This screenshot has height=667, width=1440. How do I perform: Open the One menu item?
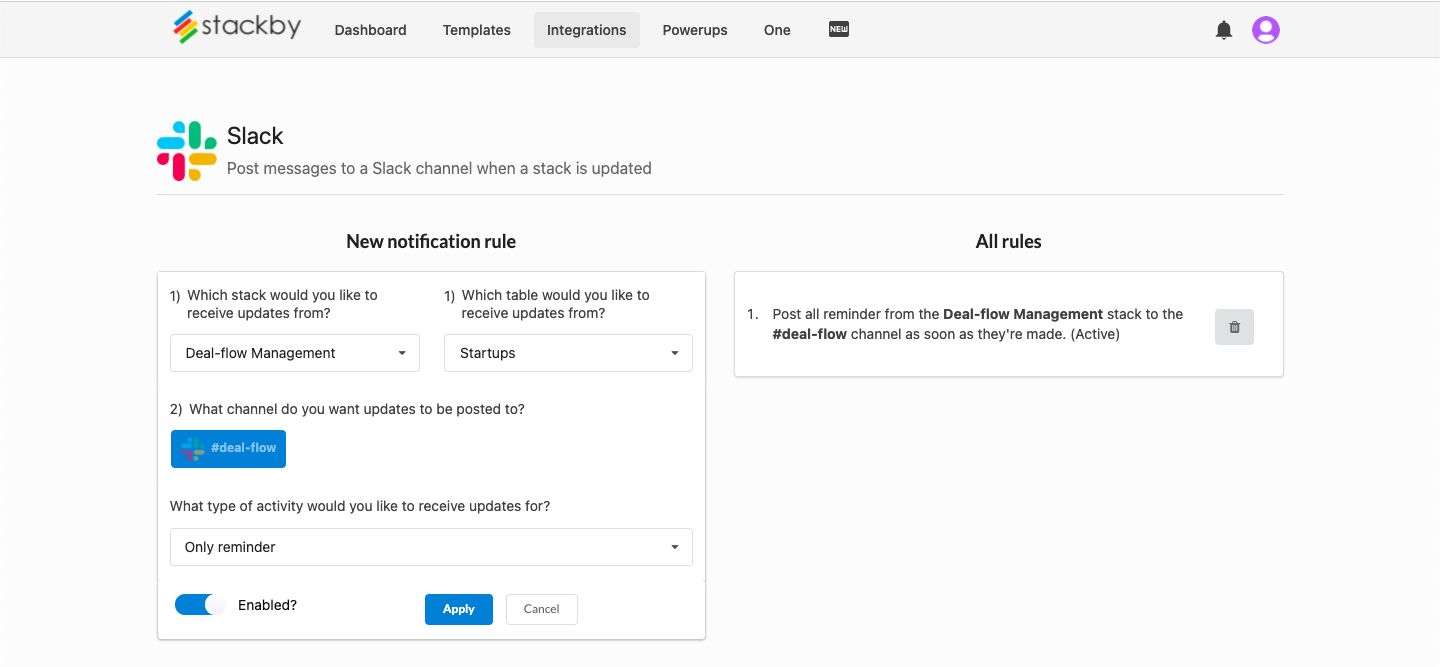[x=777, y=30]
